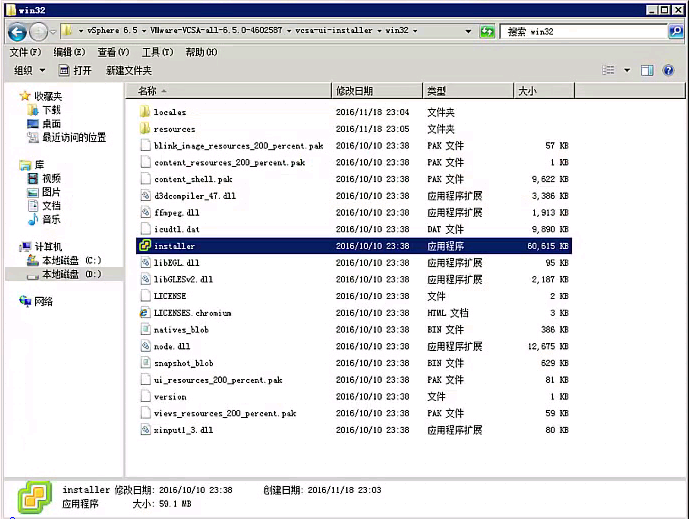Click vSphere 6.5 in the address path

click(x=112, y=30)
